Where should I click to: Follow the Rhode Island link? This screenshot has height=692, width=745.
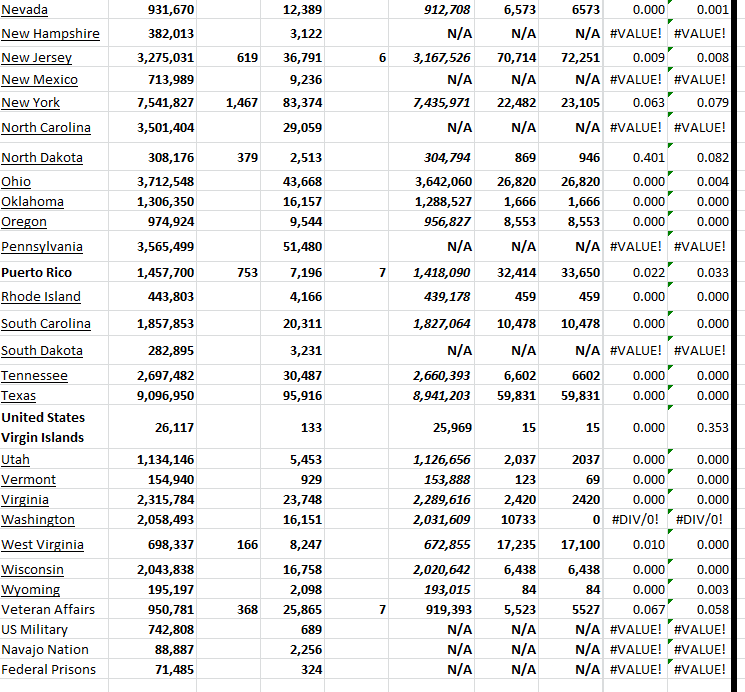pos(41,296)
